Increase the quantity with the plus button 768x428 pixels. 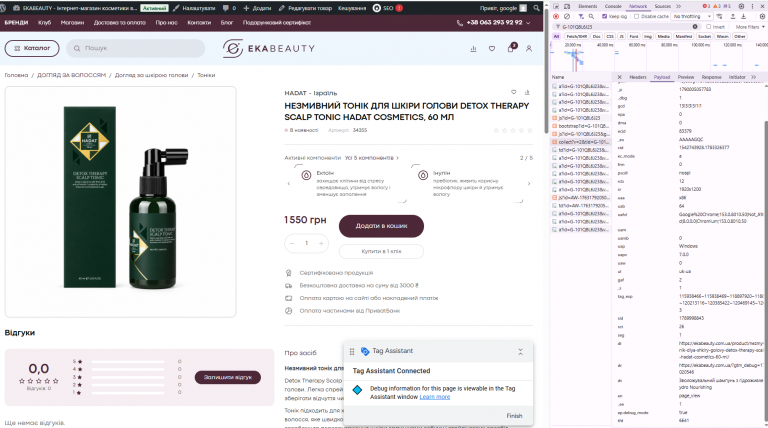(321, 243)
